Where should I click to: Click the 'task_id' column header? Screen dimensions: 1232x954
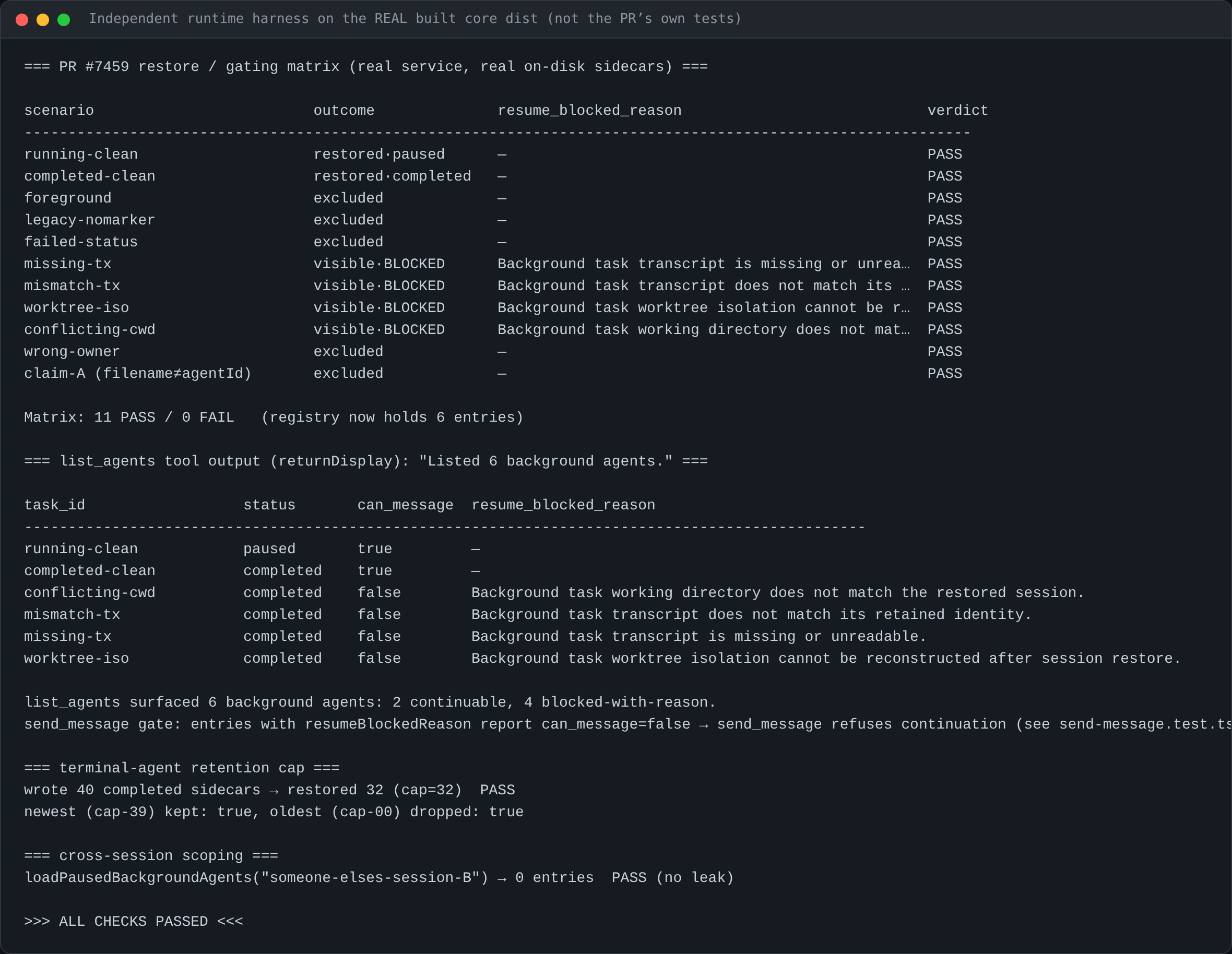pyautogui.click(x=54, y=505)
